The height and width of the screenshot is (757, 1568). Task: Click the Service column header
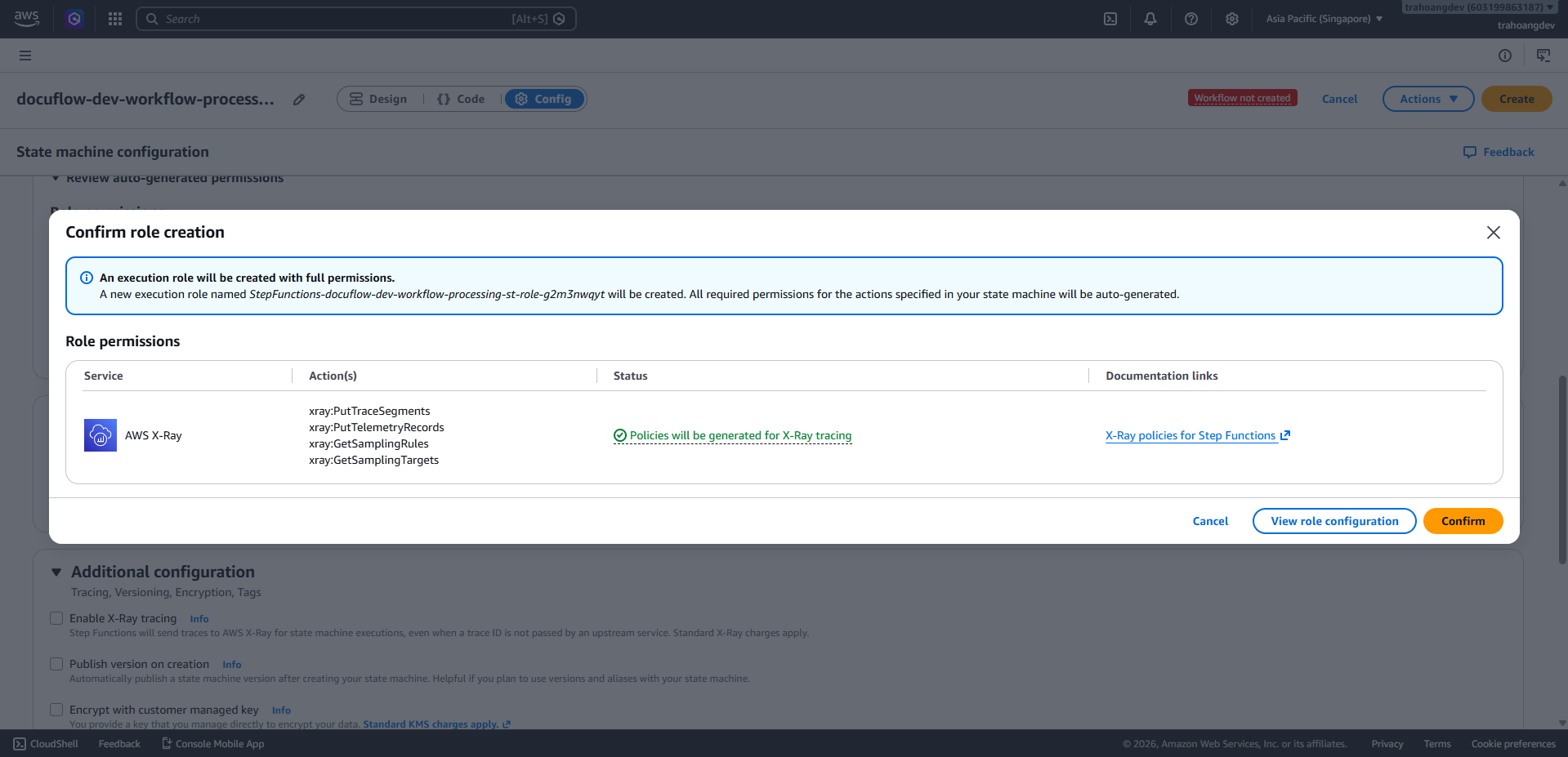(104, 376)
